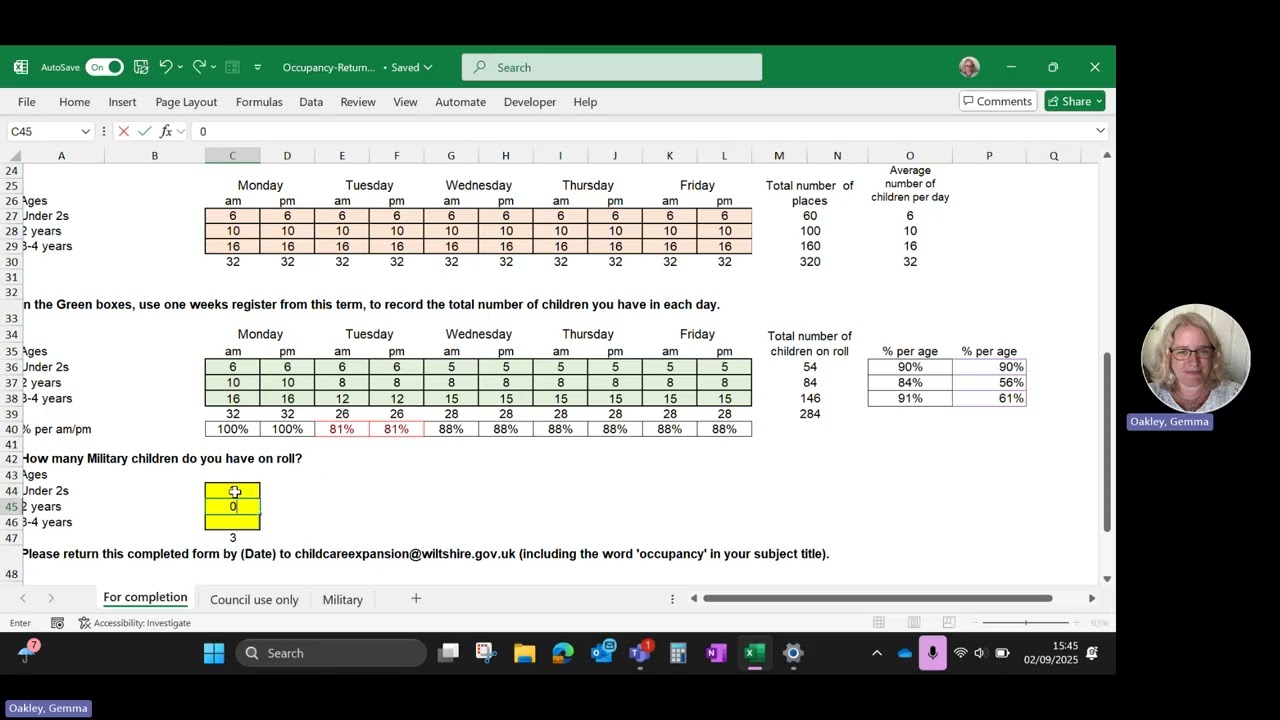
Task: Click the Save icon in the title bar
Action: pyautogui.click(x=141, y=67)
